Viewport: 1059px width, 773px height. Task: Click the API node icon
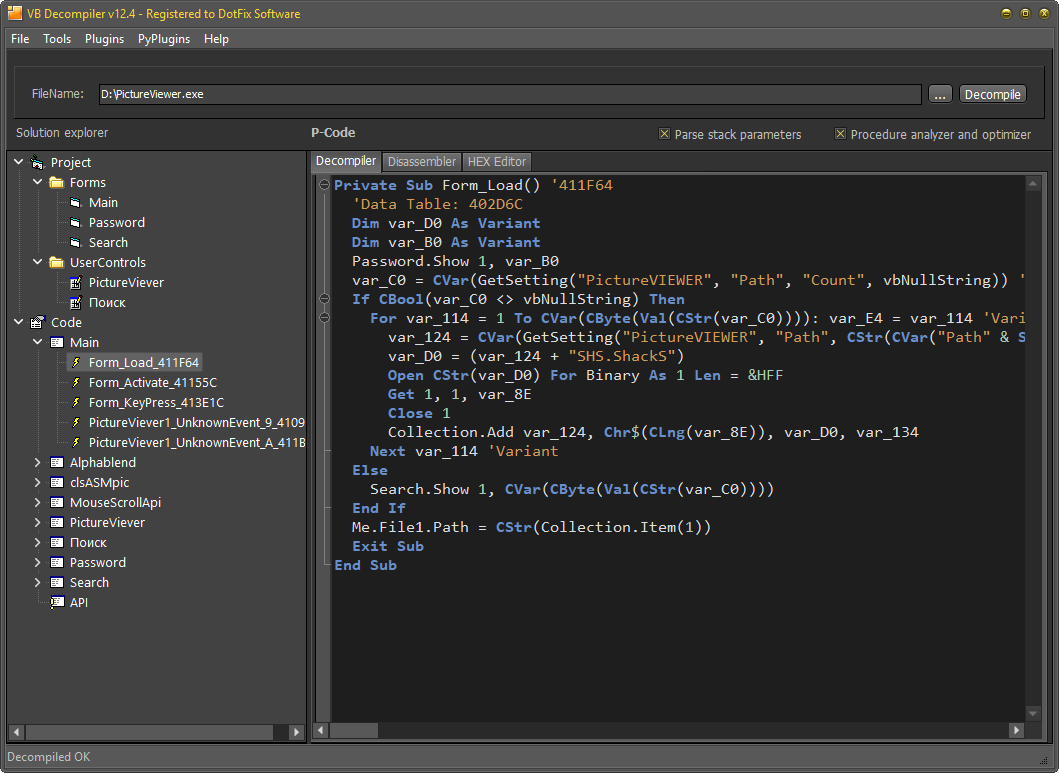(x=57, y=603)
